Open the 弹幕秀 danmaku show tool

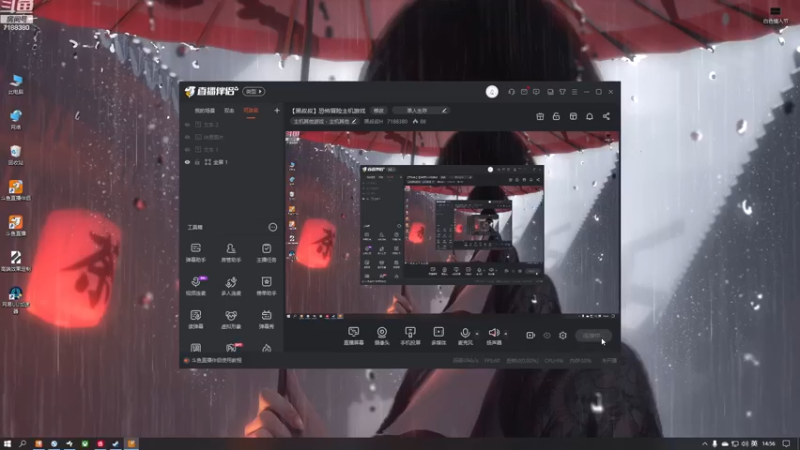point(266,319)
